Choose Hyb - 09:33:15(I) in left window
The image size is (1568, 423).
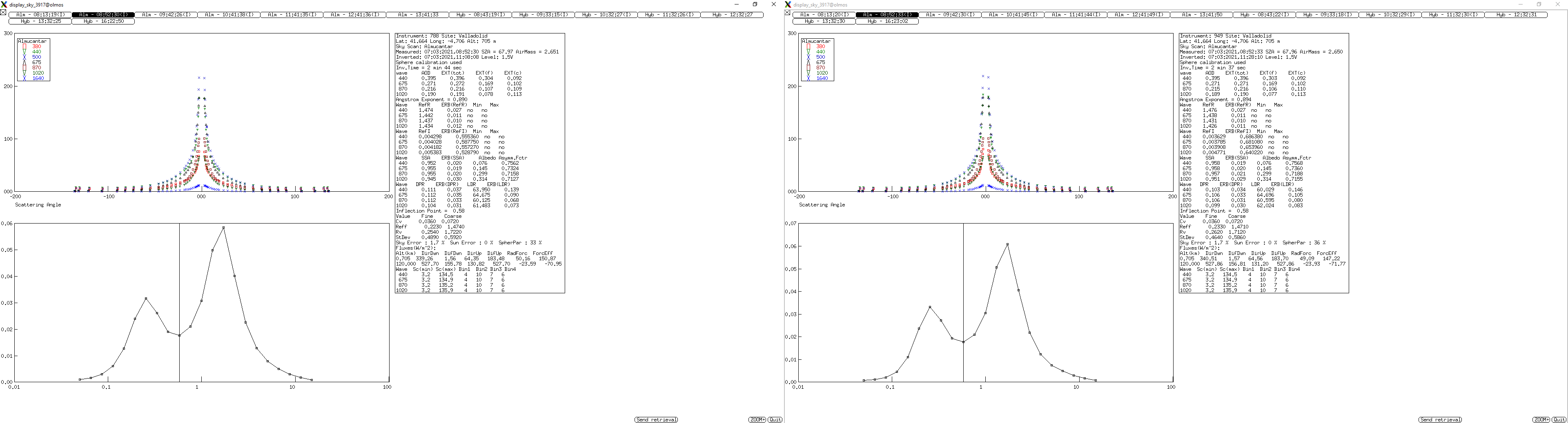tap(543, 15)
